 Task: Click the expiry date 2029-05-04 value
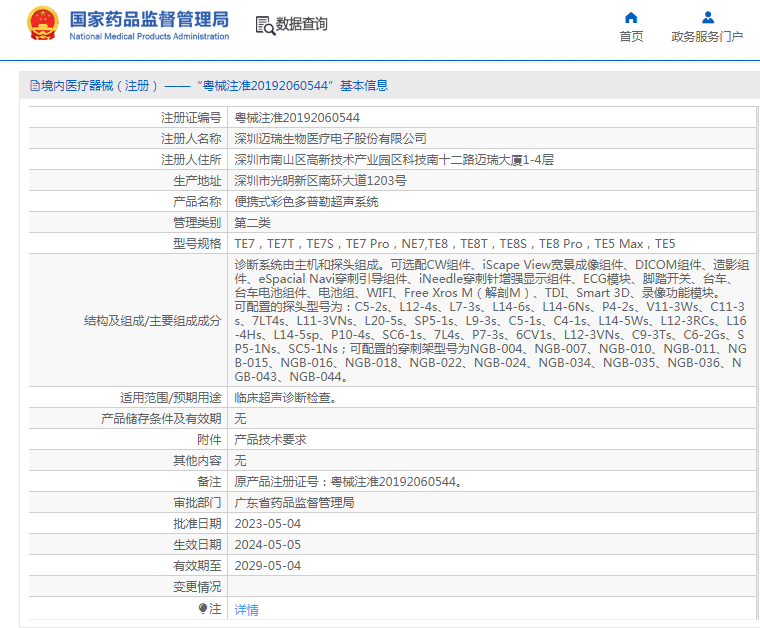(267, 565)
